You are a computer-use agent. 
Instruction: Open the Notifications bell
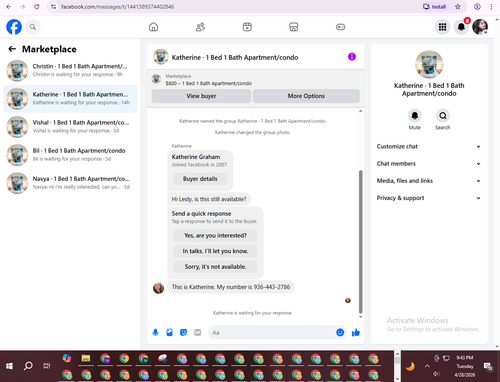coord(461,27)
